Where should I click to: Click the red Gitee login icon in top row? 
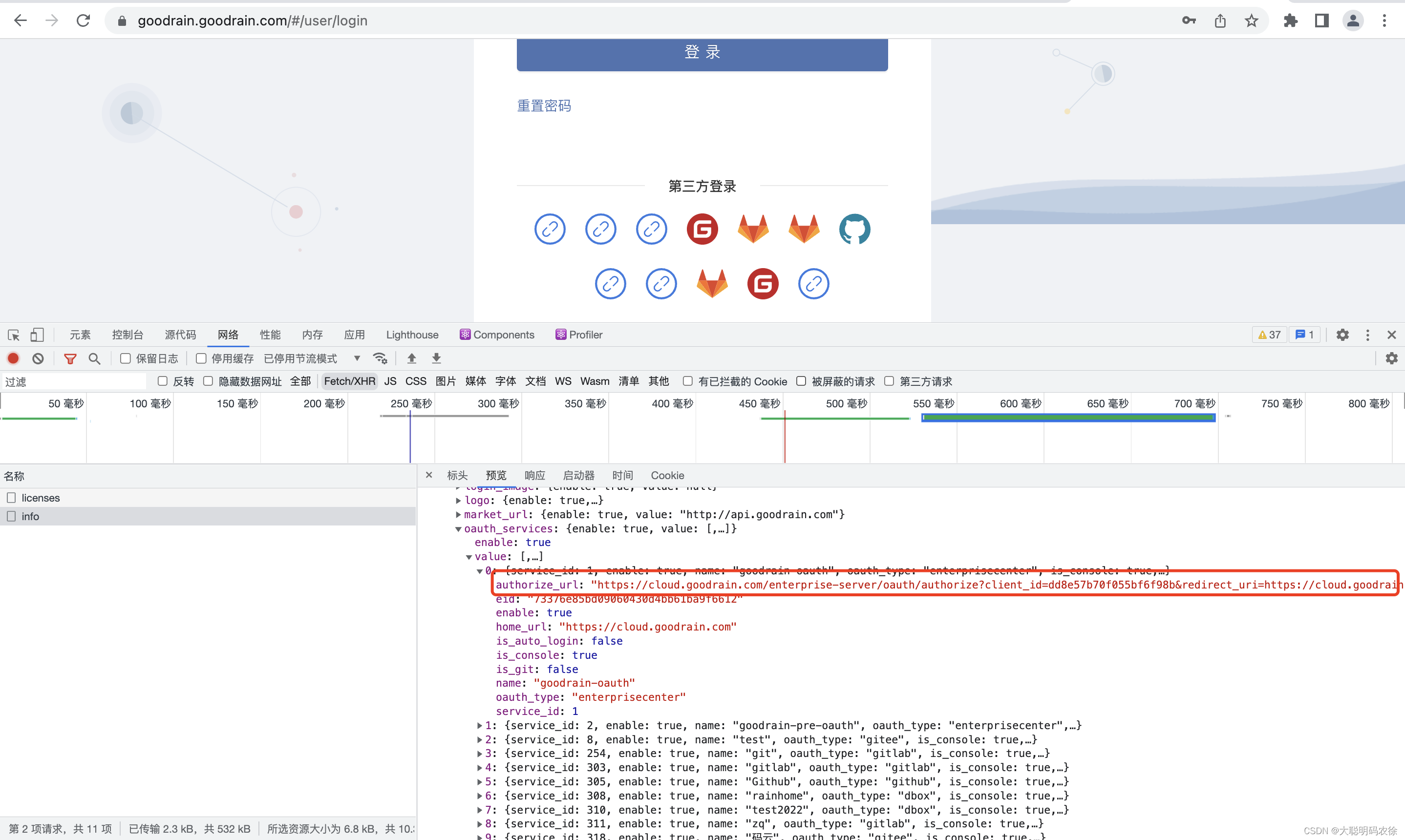(702, 229)
